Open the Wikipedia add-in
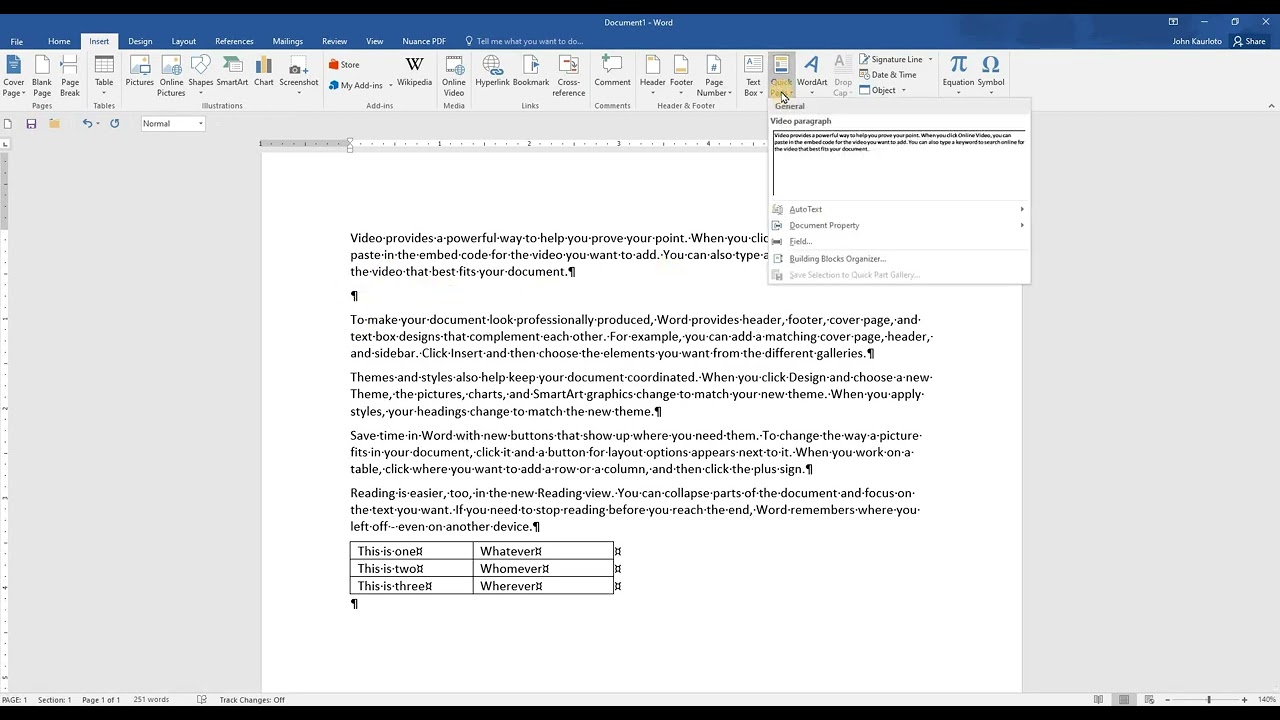 (414, 72)
